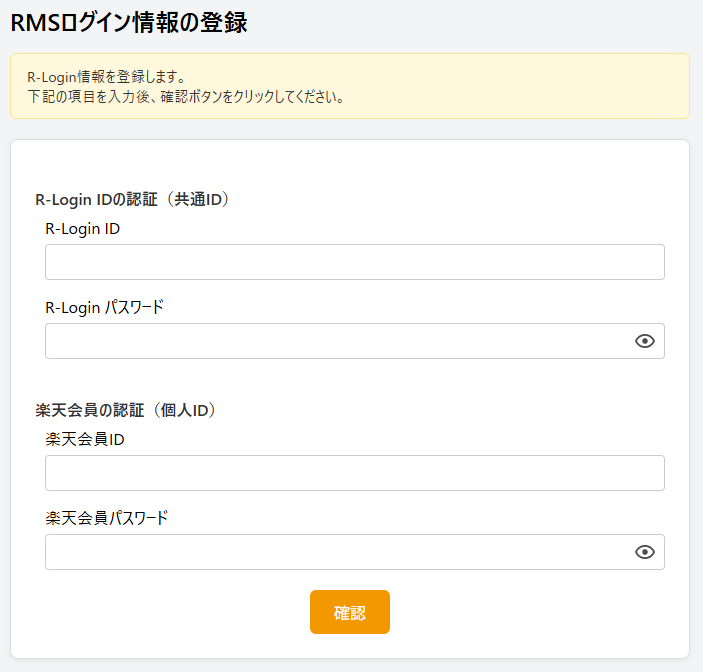Click the 確認 button
Screen dimensions: 703x672
click(x=349, y=612)
